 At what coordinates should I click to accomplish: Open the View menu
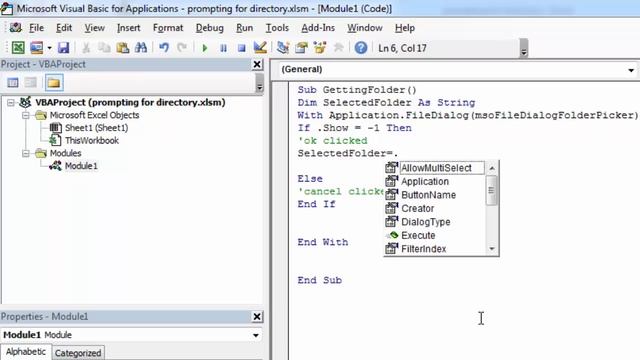[x=94, y=28]
